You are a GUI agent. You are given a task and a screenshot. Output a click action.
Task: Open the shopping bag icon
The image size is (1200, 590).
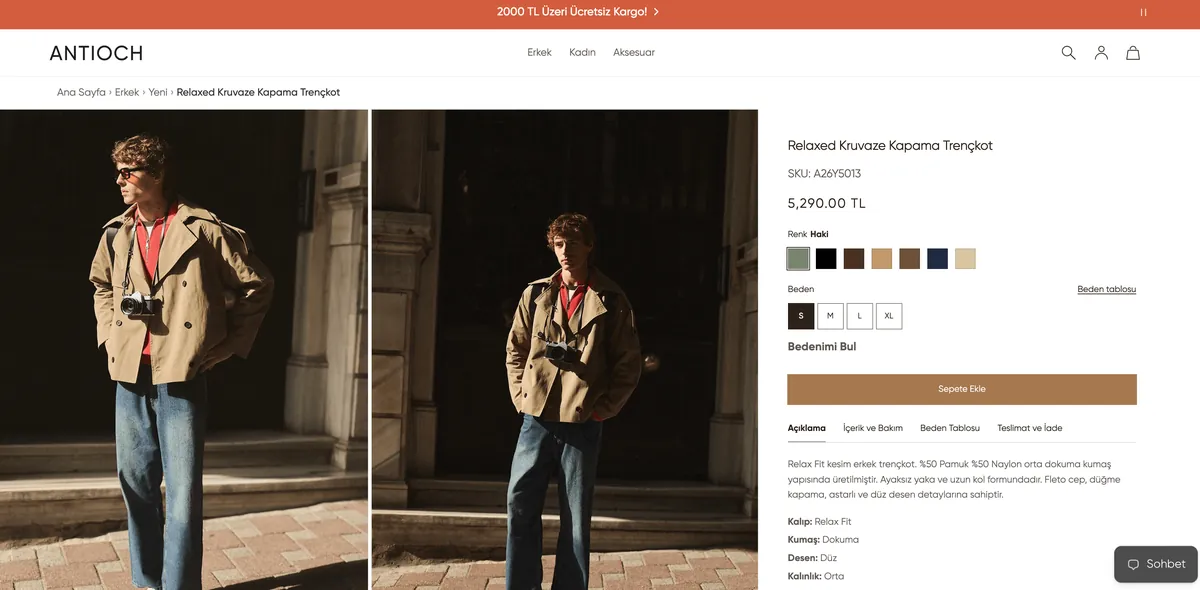tap(1133, 53)
